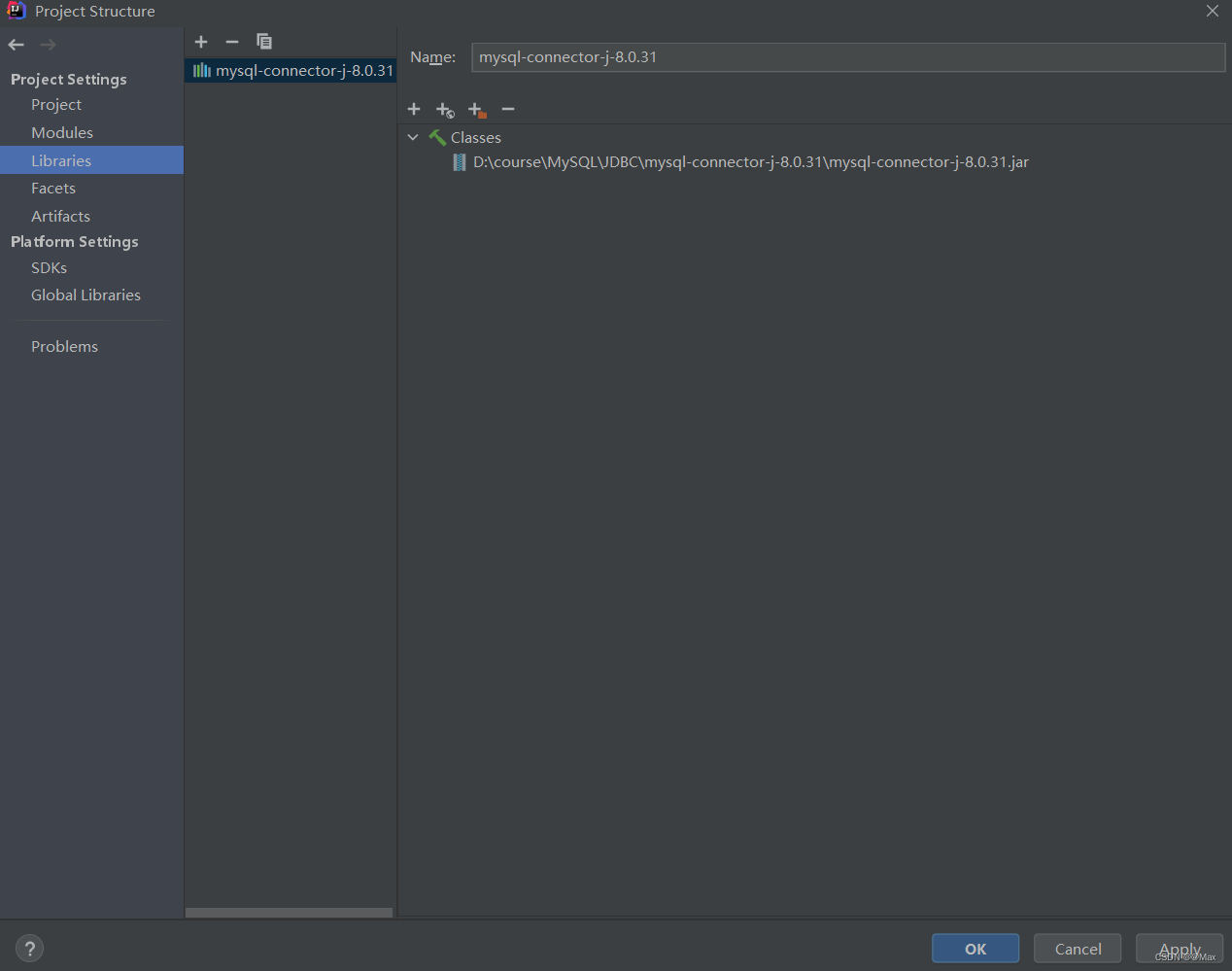Screen dimensions: 1232x971
Task: Select the mysql-connector-j-8.0.31.jar path entry
Action: click(750, 162)
